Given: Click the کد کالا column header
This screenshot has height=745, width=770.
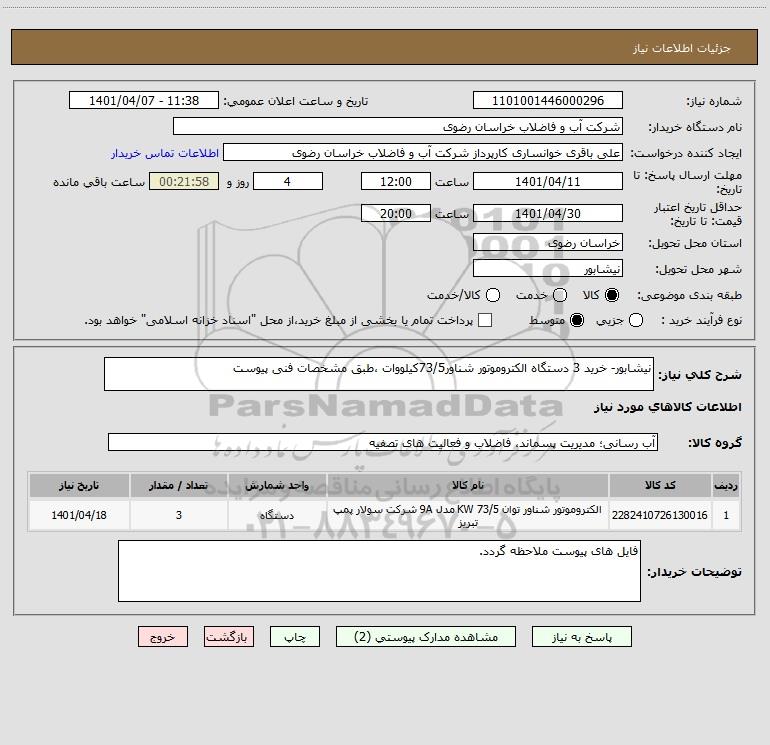Looking at the screenshot, I should (660, 485).
